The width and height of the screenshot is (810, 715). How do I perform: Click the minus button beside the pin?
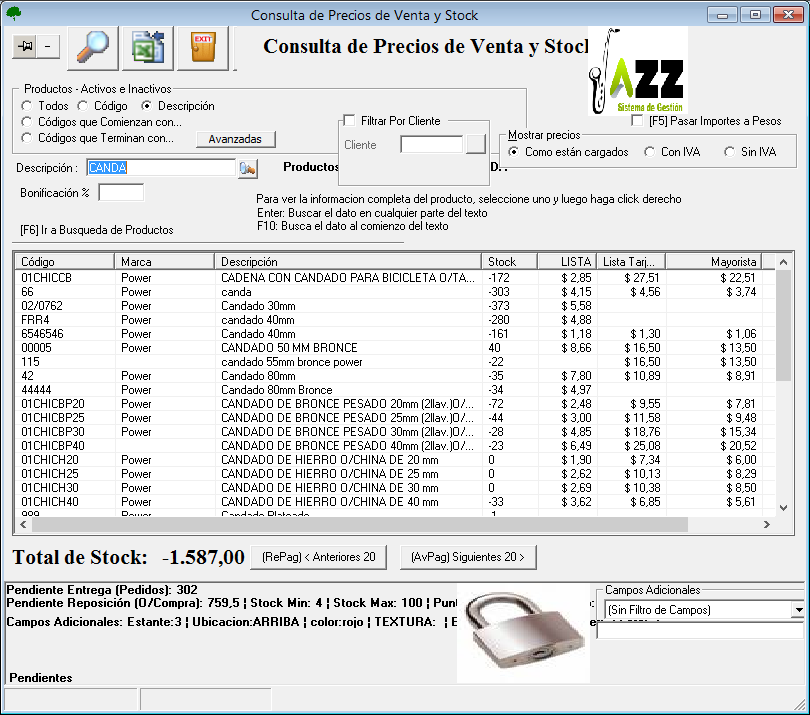point(49,46)
